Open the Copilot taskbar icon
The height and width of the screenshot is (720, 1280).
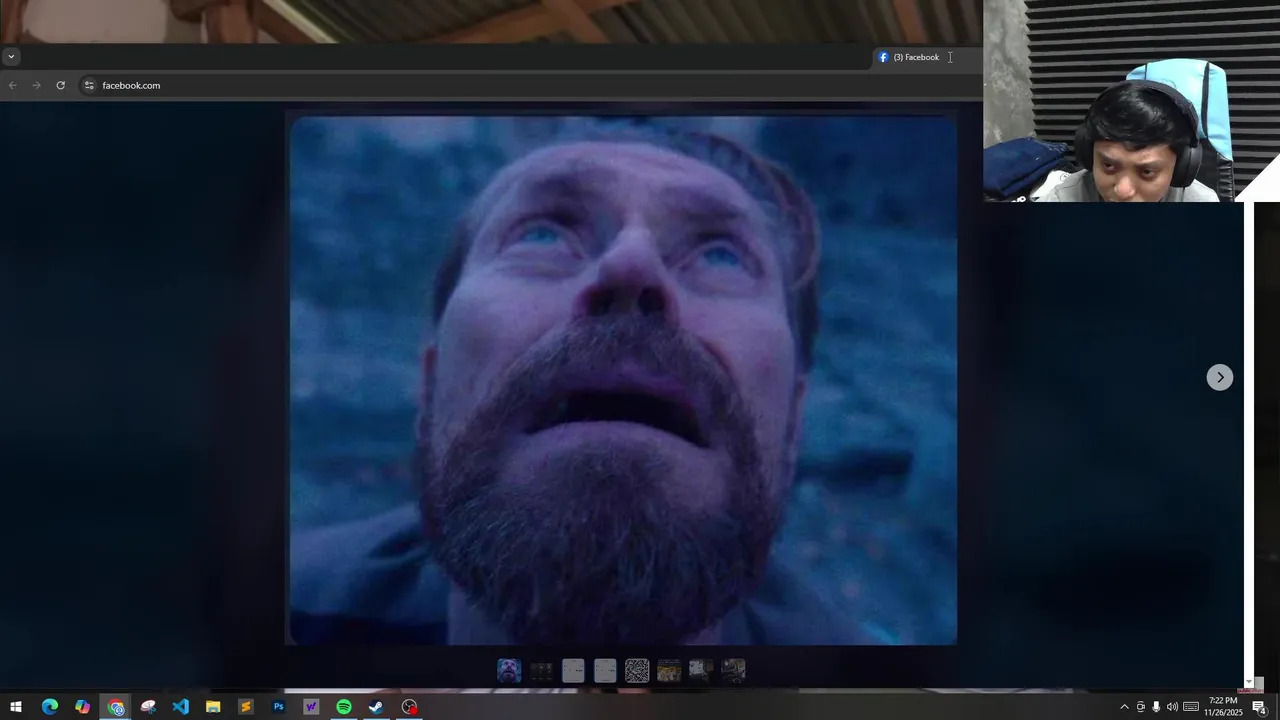[x=83, y=707]
